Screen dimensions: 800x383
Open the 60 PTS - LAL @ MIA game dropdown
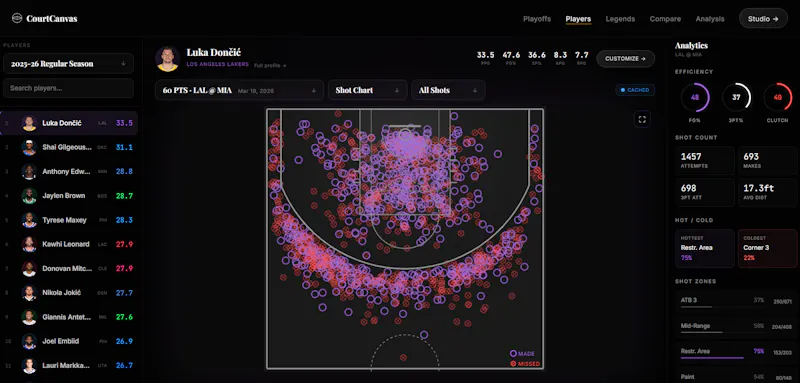point(239,90)
